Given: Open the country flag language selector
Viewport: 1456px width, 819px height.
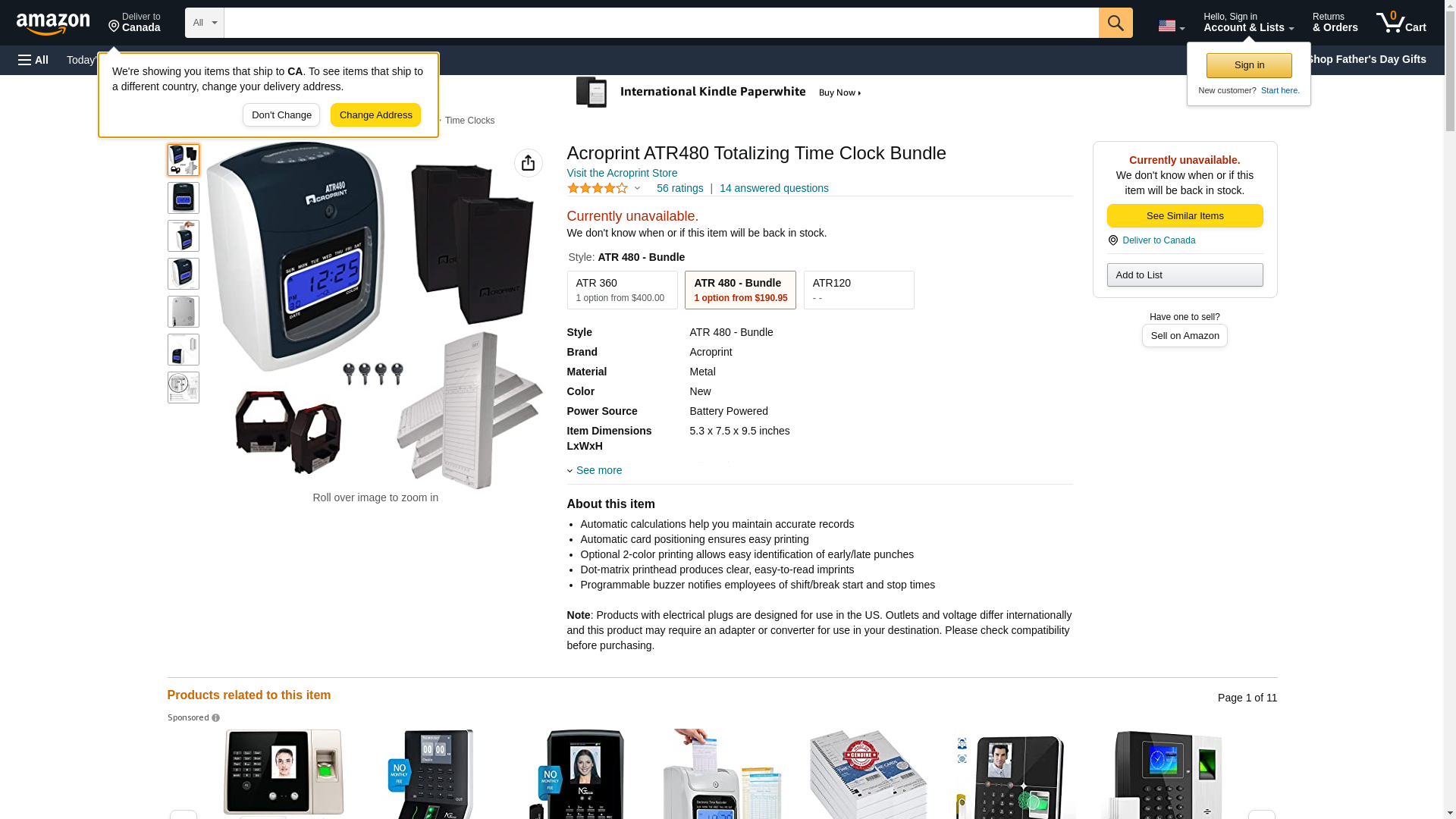Looking at the screenshot, I should point(1171,26).
